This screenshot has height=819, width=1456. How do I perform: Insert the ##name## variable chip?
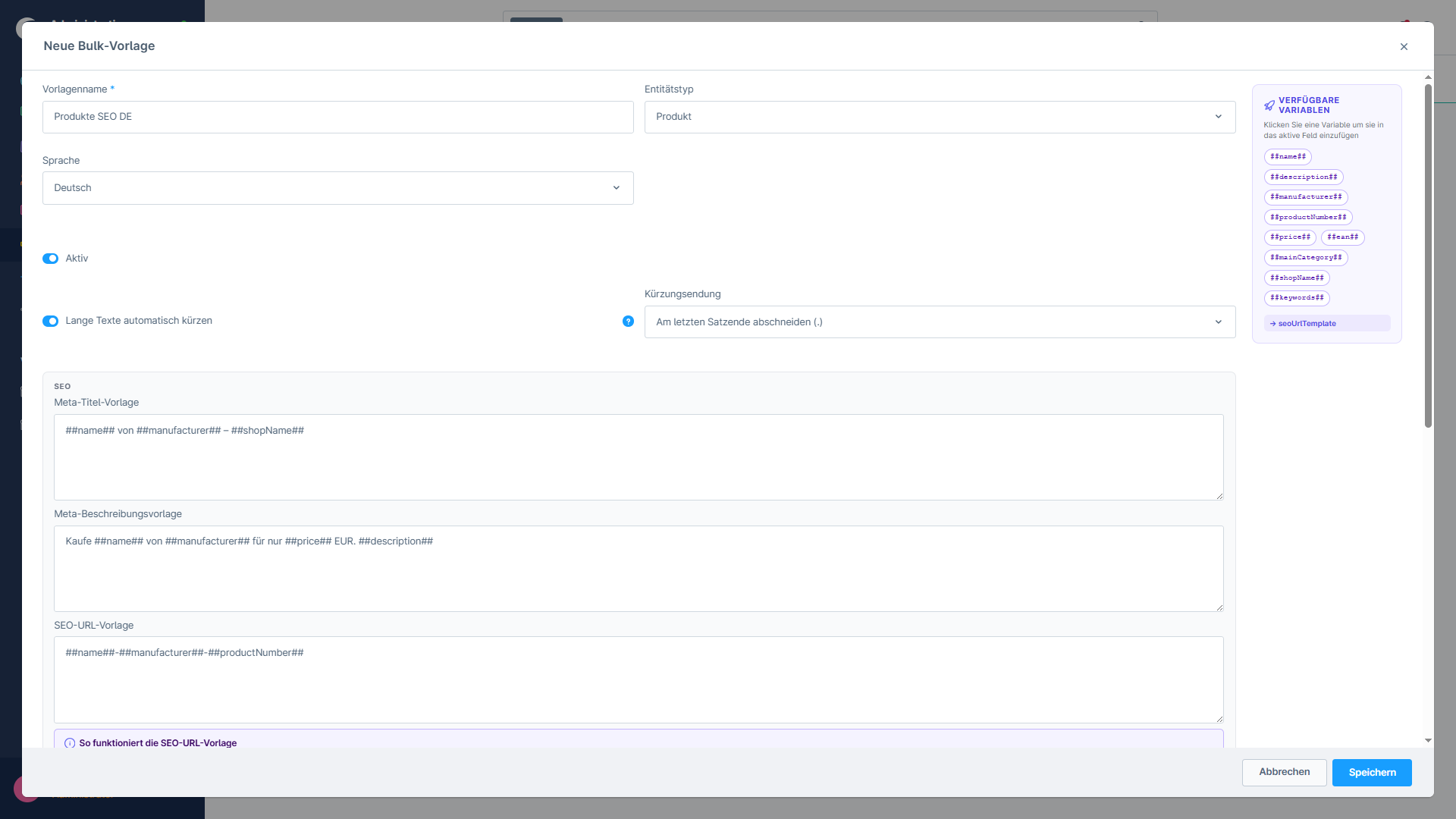point(1288,157)
